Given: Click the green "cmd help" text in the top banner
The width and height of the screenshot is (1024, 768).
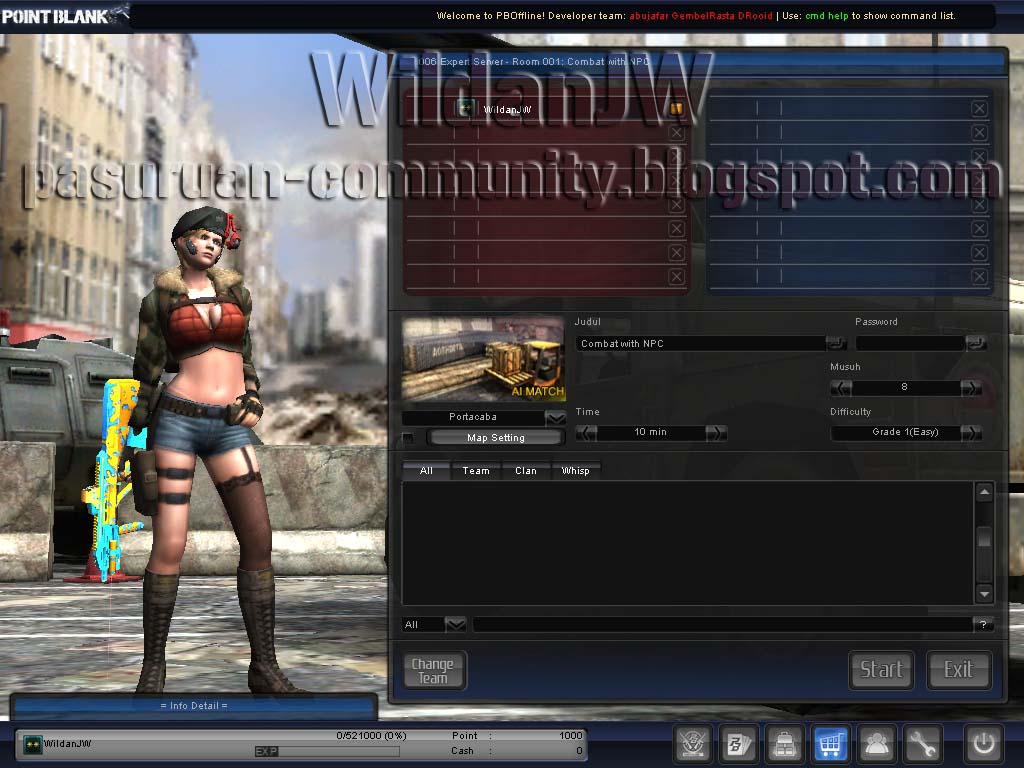Looking at the screenshot, I should pyautogui.click(x=827, y=16).
